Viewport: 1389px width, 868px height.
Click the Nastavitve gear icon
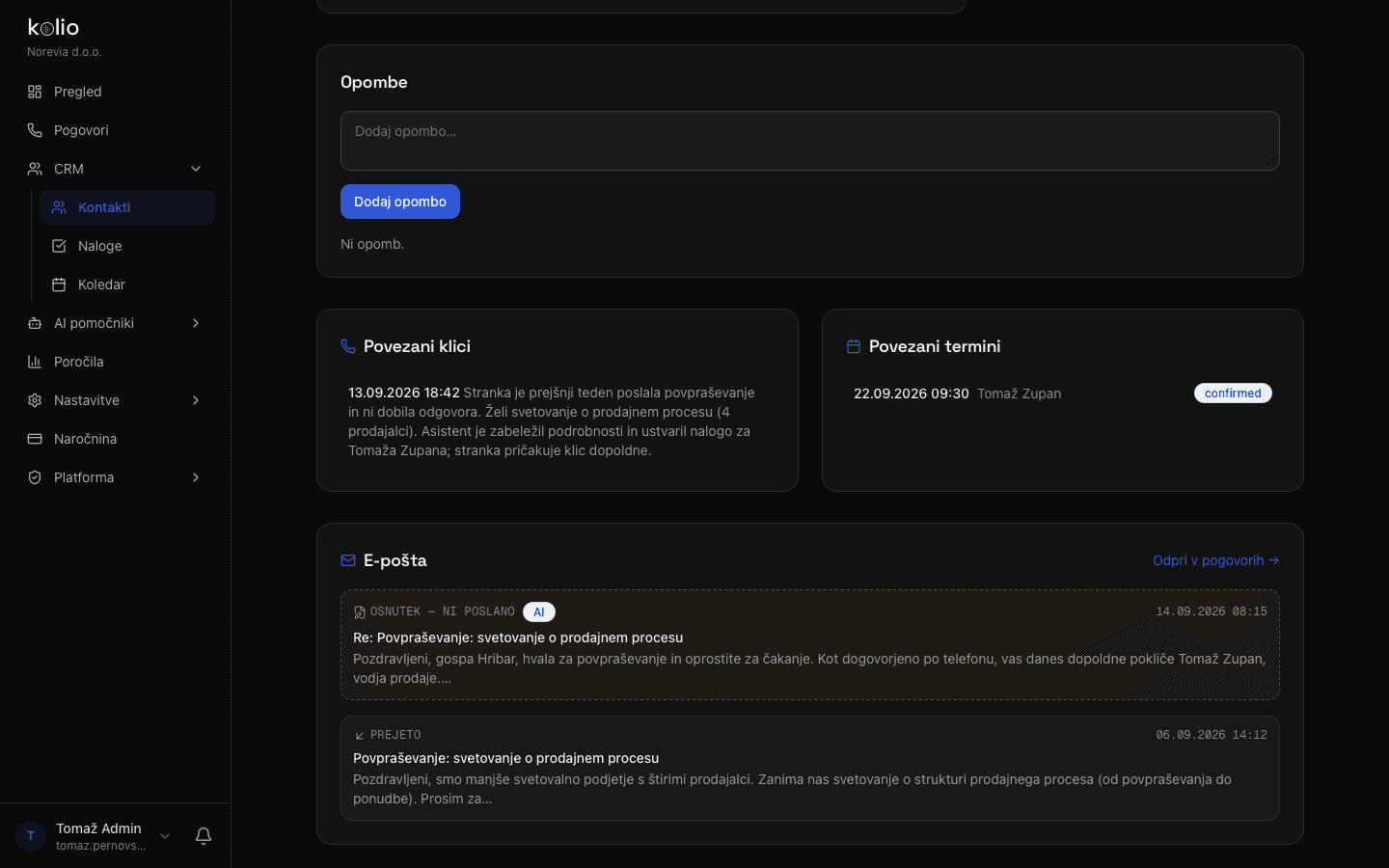point(35,400)
